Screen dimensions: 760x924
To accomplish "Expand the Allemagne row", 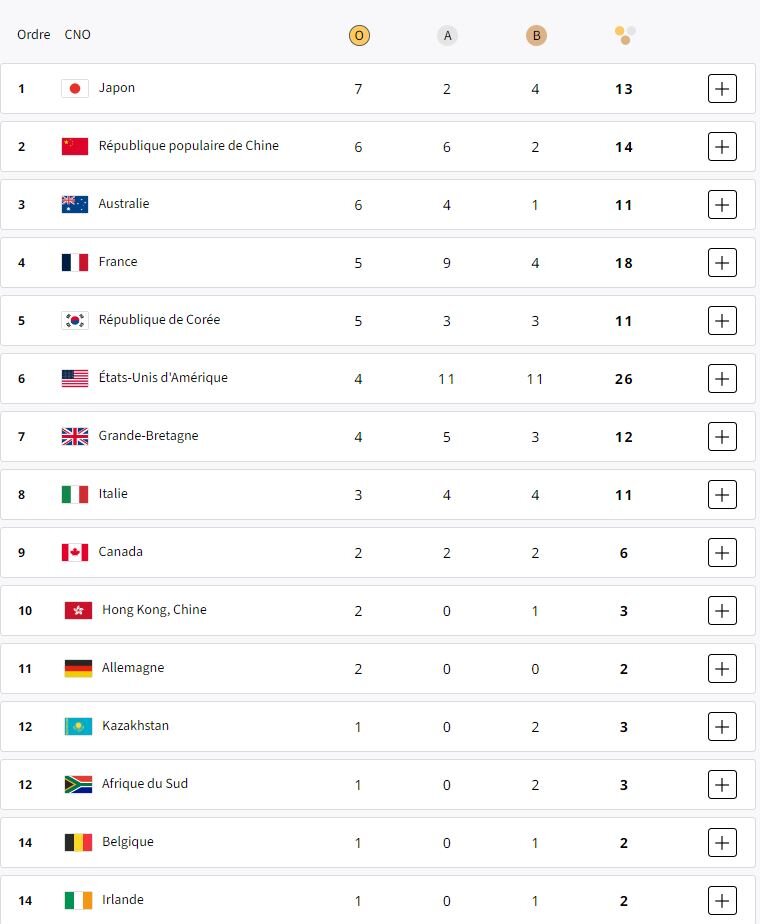I will [x=722, y=669].
